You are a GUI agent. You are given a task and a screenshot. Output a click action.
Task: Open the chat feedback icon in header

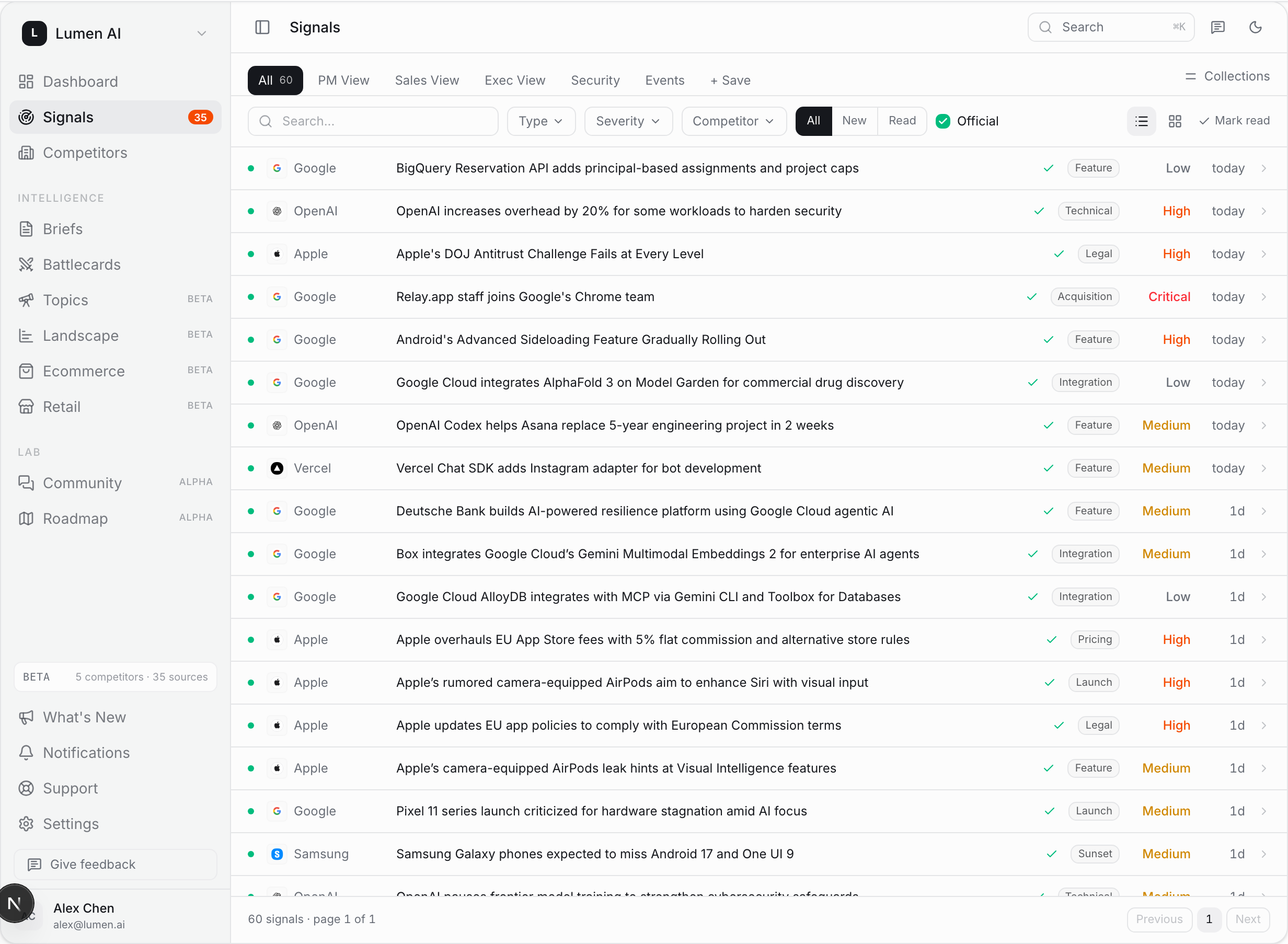1218,27
